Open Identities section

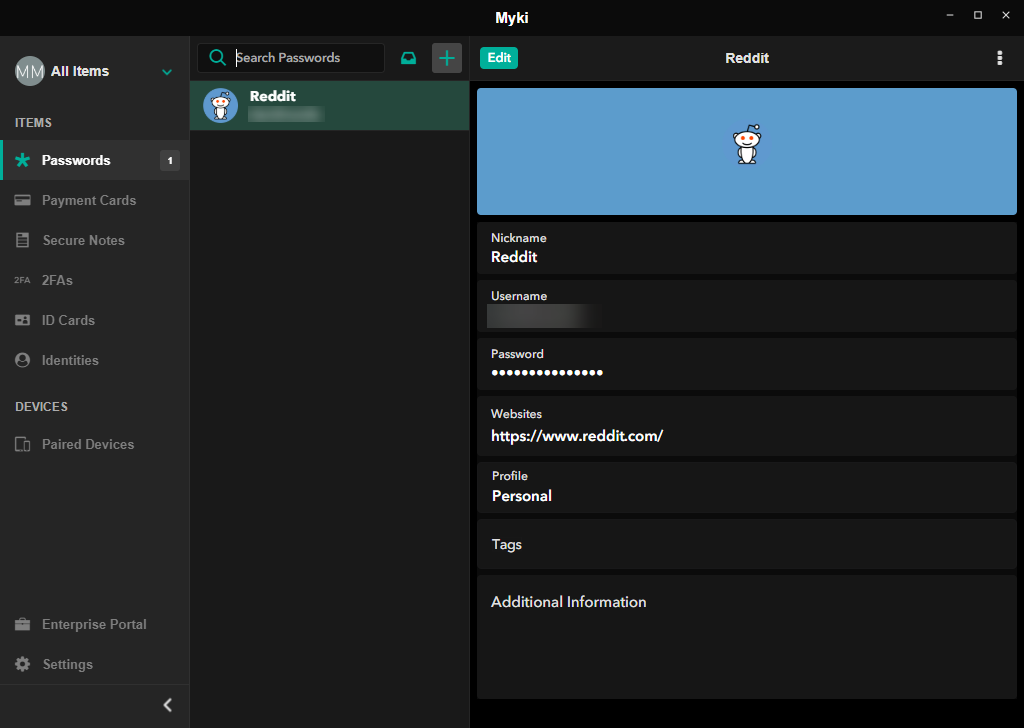95,360
